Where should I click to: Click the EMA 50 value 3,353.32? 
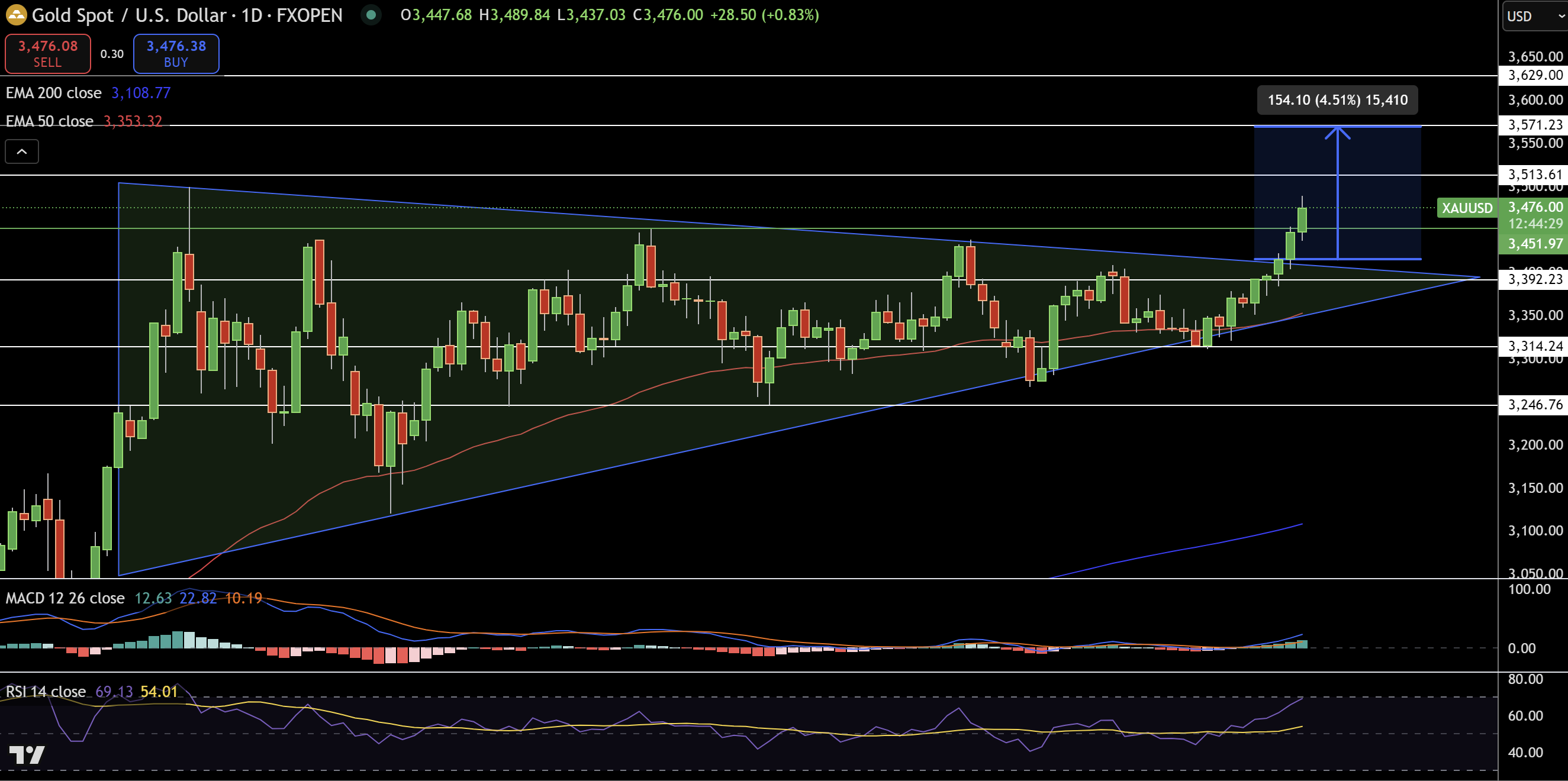pyautogui.click(x=133, y=121)
